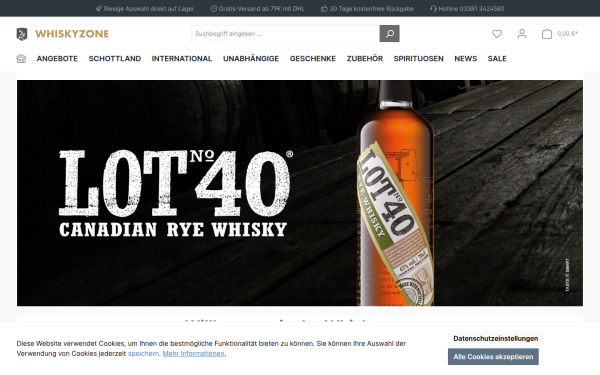Open the shopping cart bag icon
The image size is (600, 375).
(x=547, y=34)
